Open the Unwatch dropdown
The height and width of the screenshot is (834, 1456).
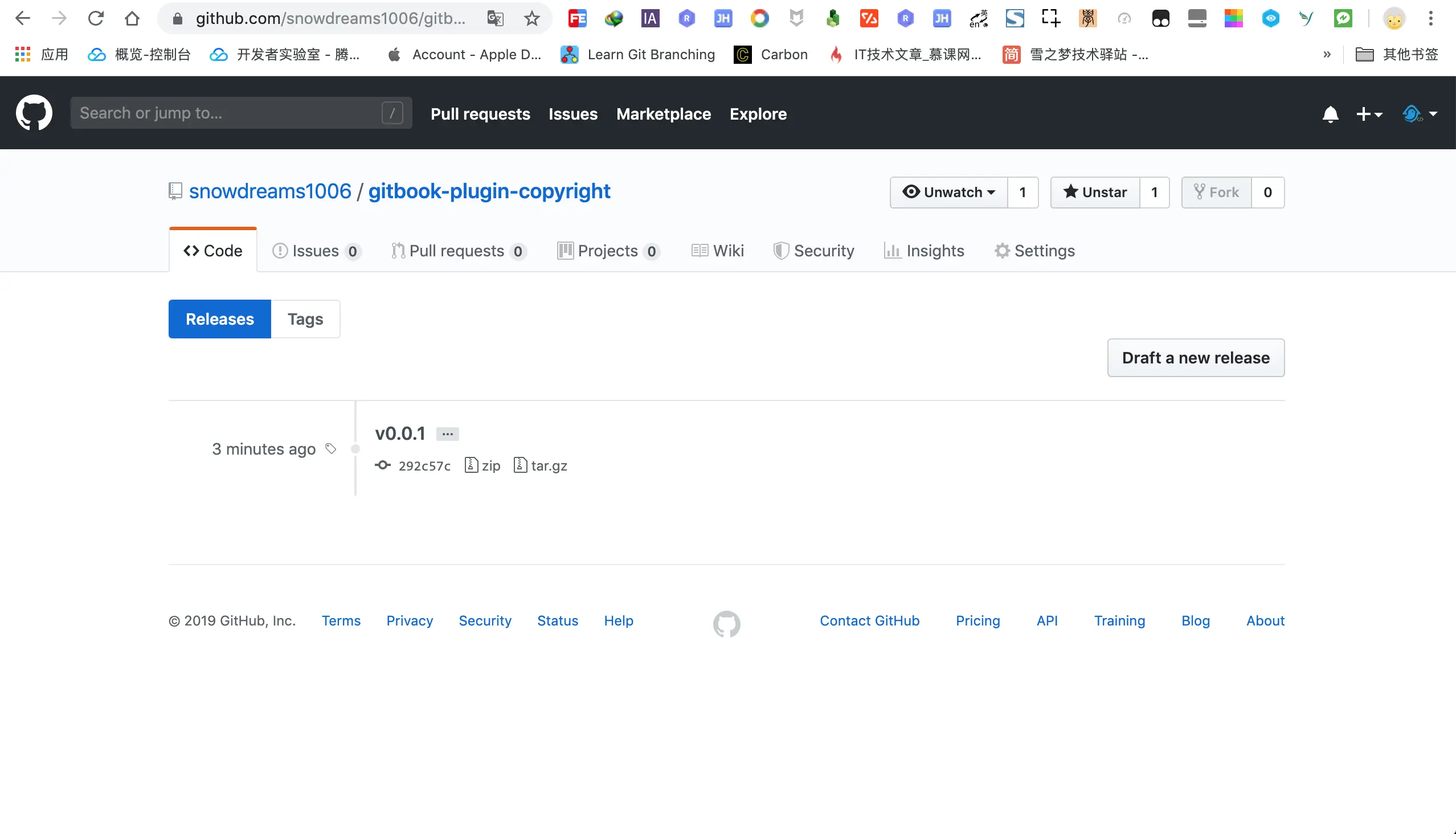[948, 193]
